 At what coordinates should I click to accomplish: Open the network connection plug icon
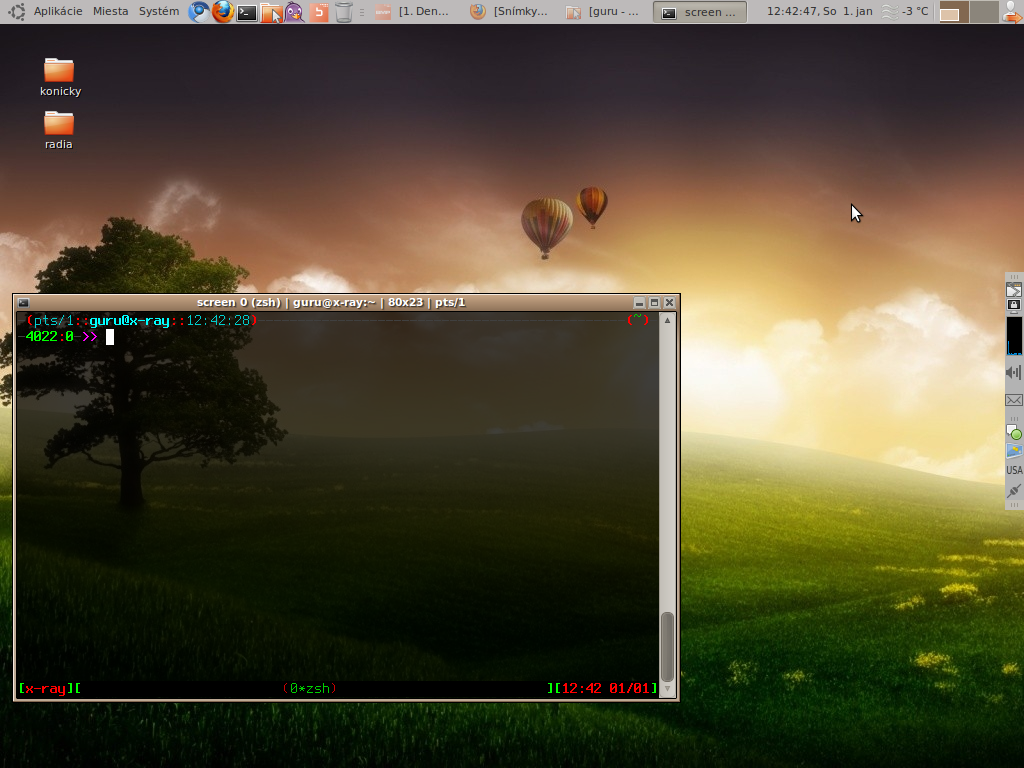coord(1014,490)
